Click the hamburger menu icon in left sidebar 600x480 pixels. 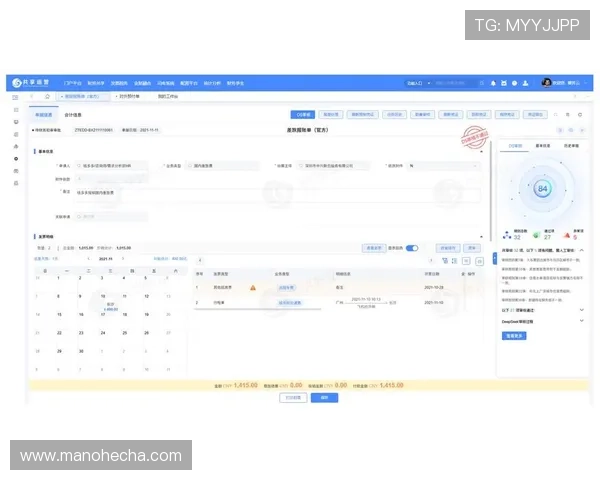(x=15, y=97)
